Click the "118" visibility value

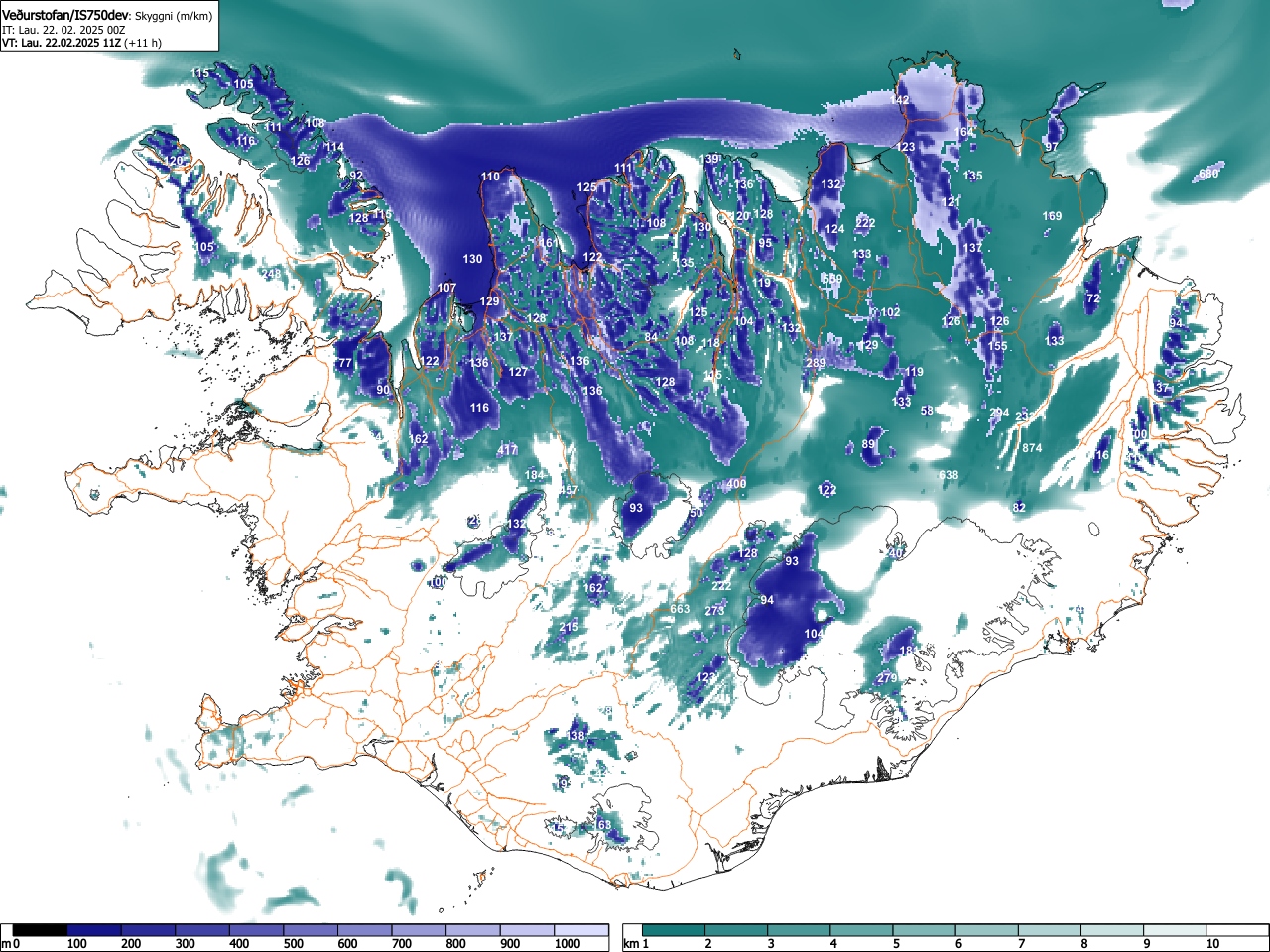coord(711,344)
